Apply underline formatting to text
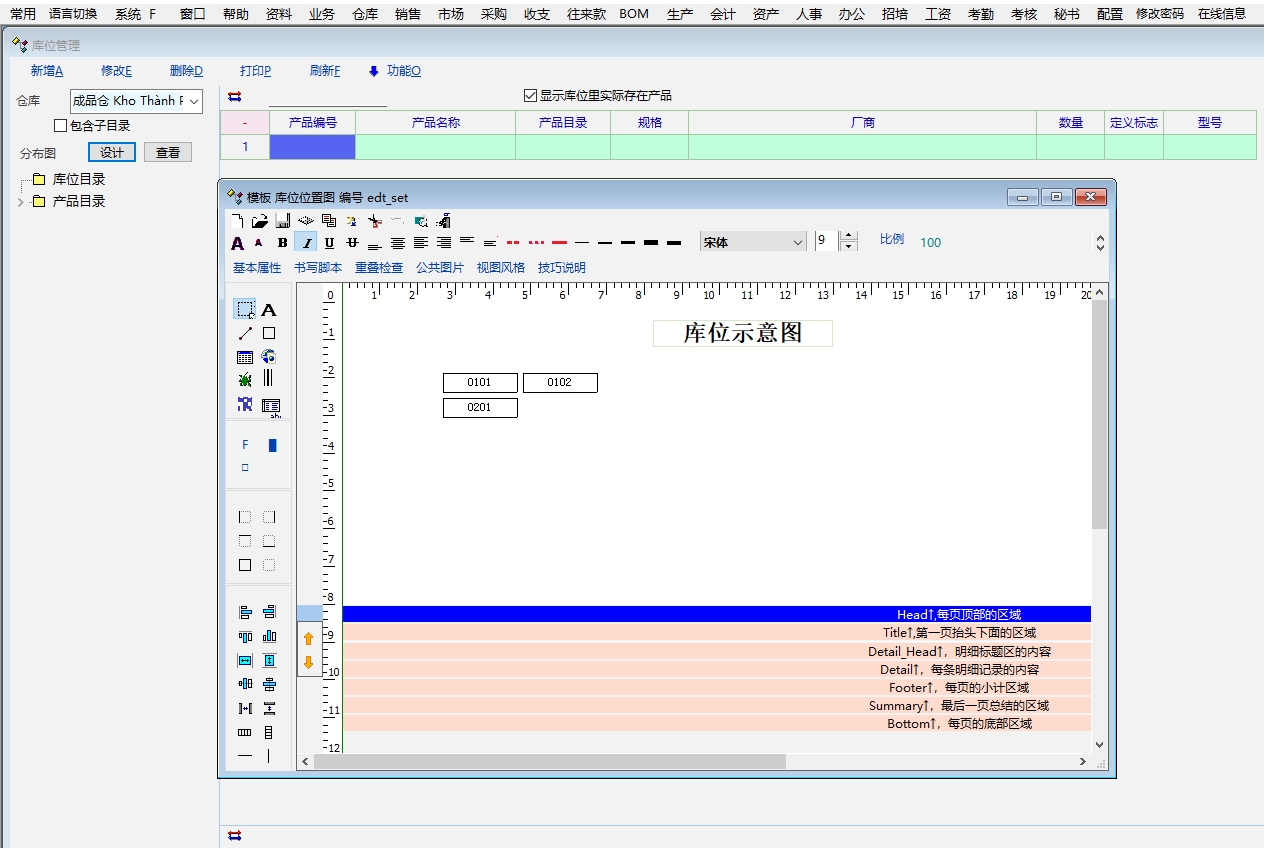This screenshot has width=1264, height=848. tap(329, 243)
